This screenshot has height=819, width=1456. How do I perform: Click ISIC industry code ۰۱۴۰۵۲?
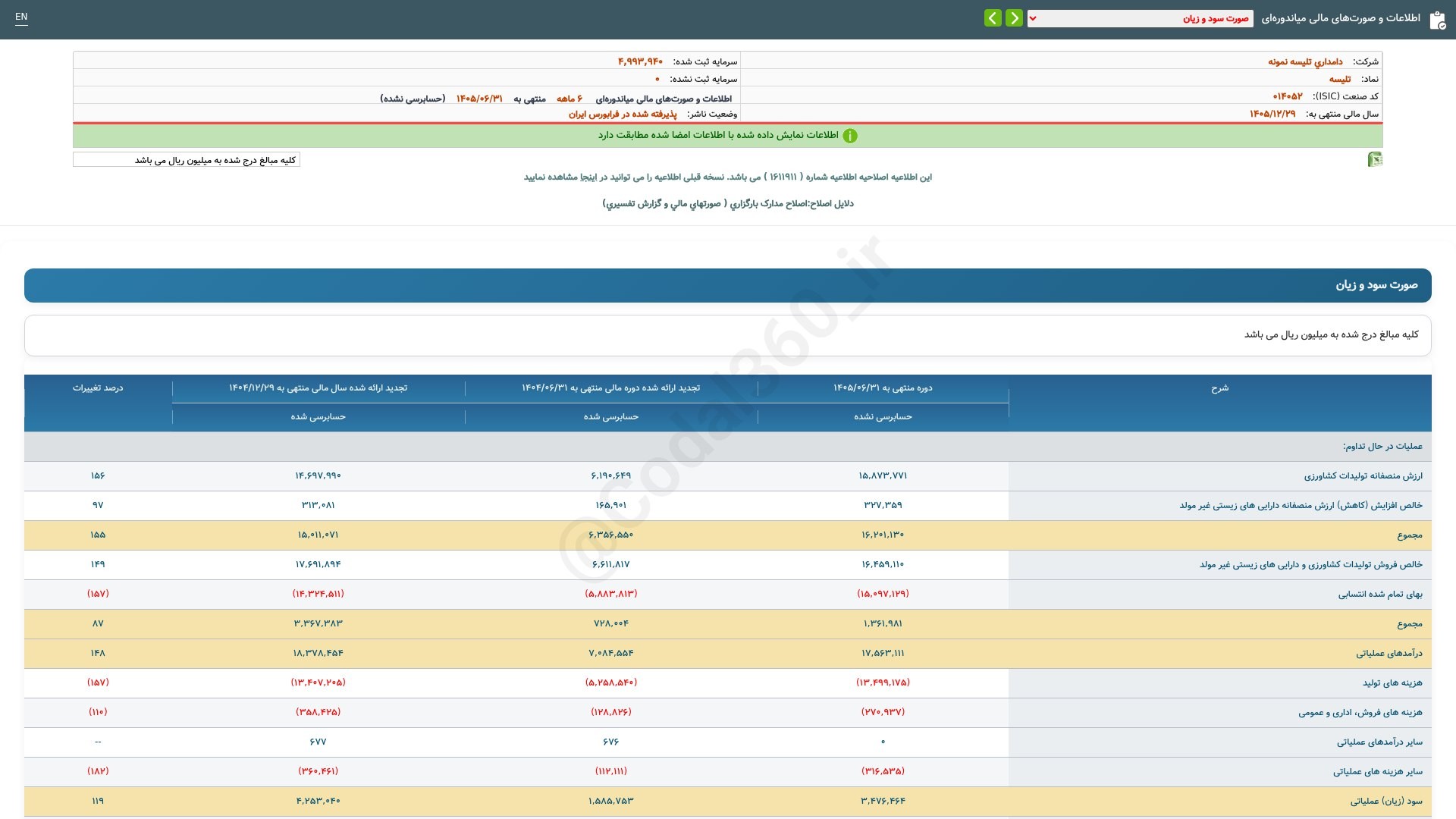click(1288, 96)
